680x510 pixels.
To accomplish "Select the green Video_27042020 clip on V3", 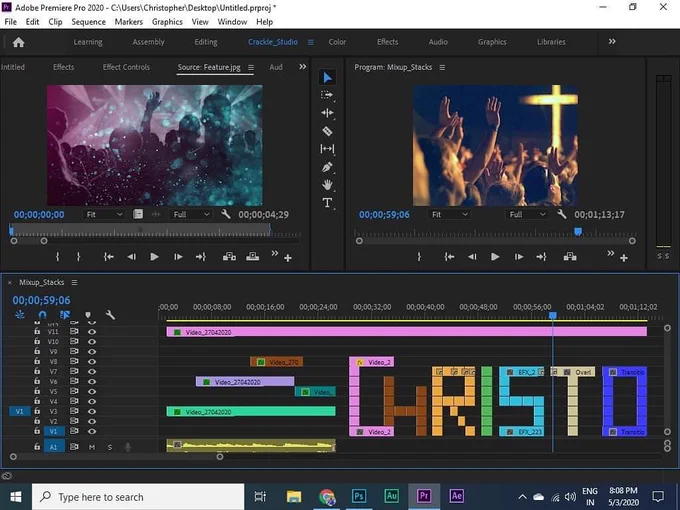I will [251, 412].
